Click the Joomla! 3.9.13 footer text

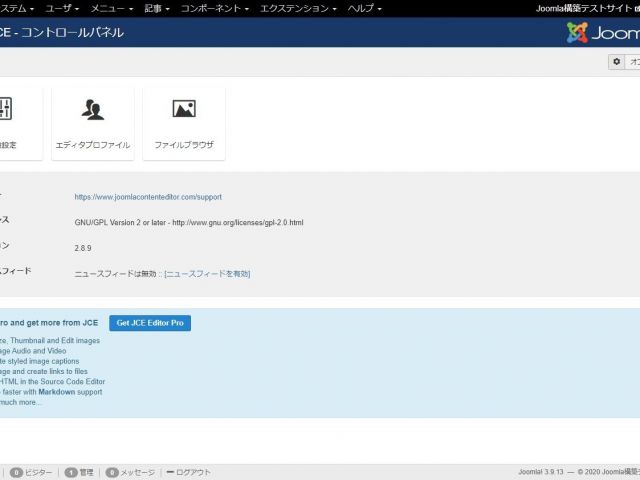tap(541, 472)
